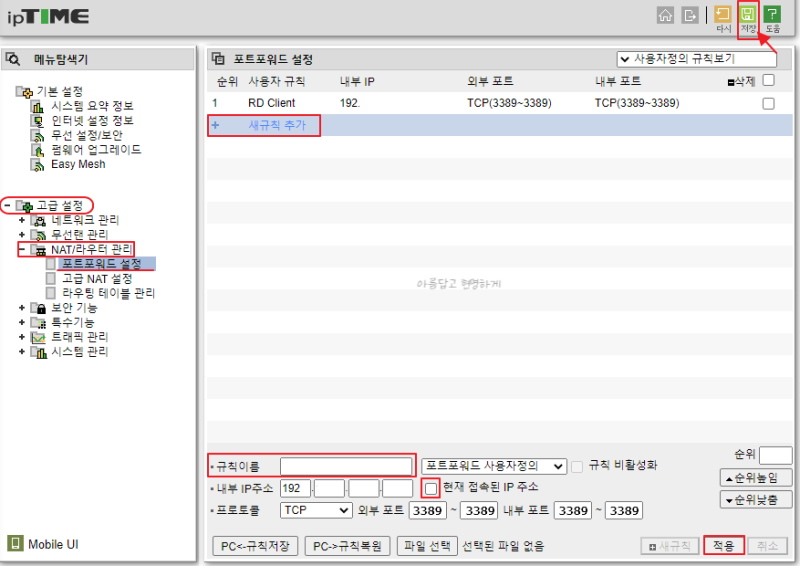Open the 포트포워드 사용자정의 dropdown
Image resolution: width=800 pixels, height=566 pixels.
click(x=494, y=466)
